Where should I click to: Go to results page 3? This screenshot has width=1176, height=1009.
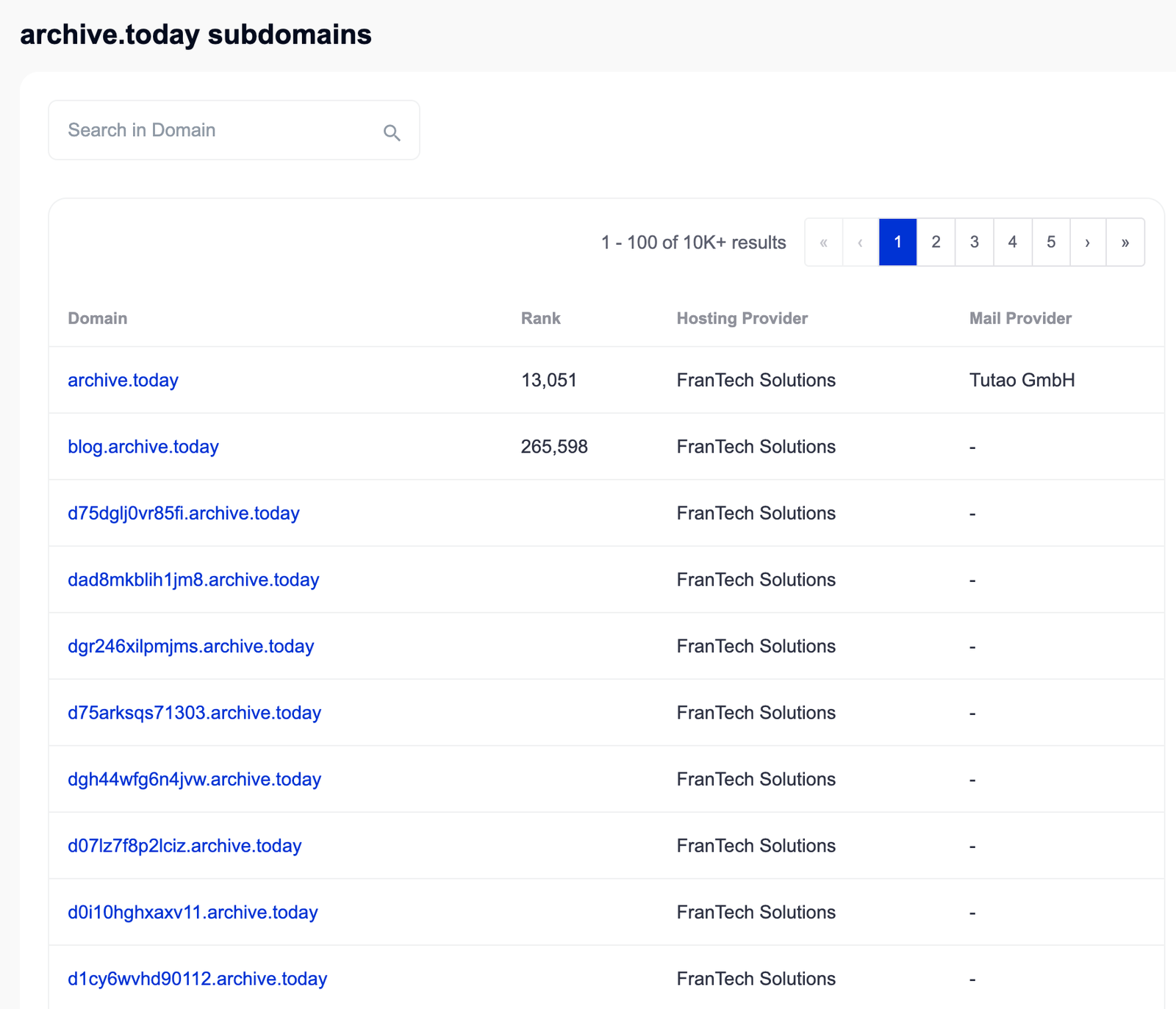click(975, 242)
